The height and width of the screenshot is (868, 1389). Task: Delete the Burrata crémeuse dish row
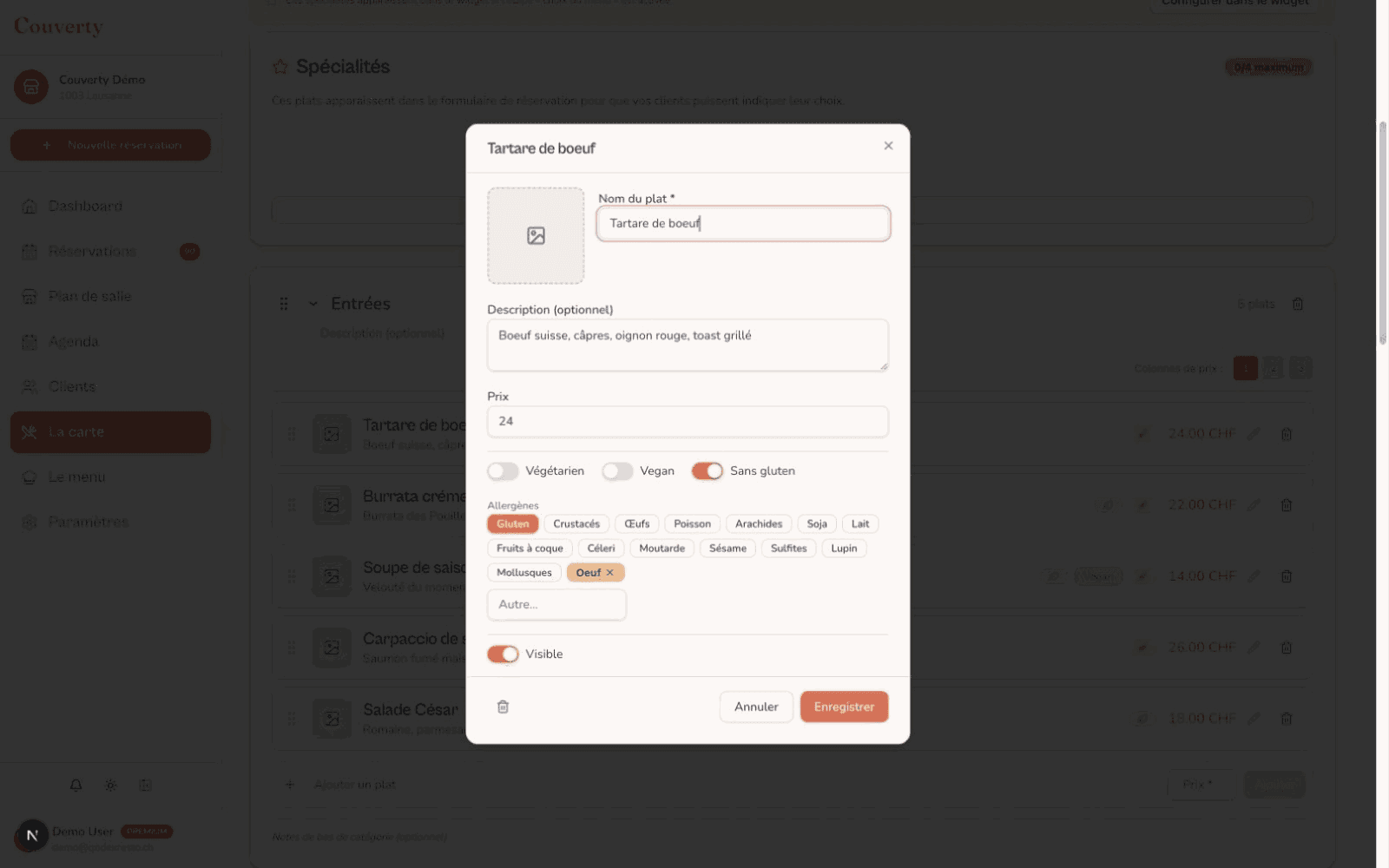[x=1287, y=505]
